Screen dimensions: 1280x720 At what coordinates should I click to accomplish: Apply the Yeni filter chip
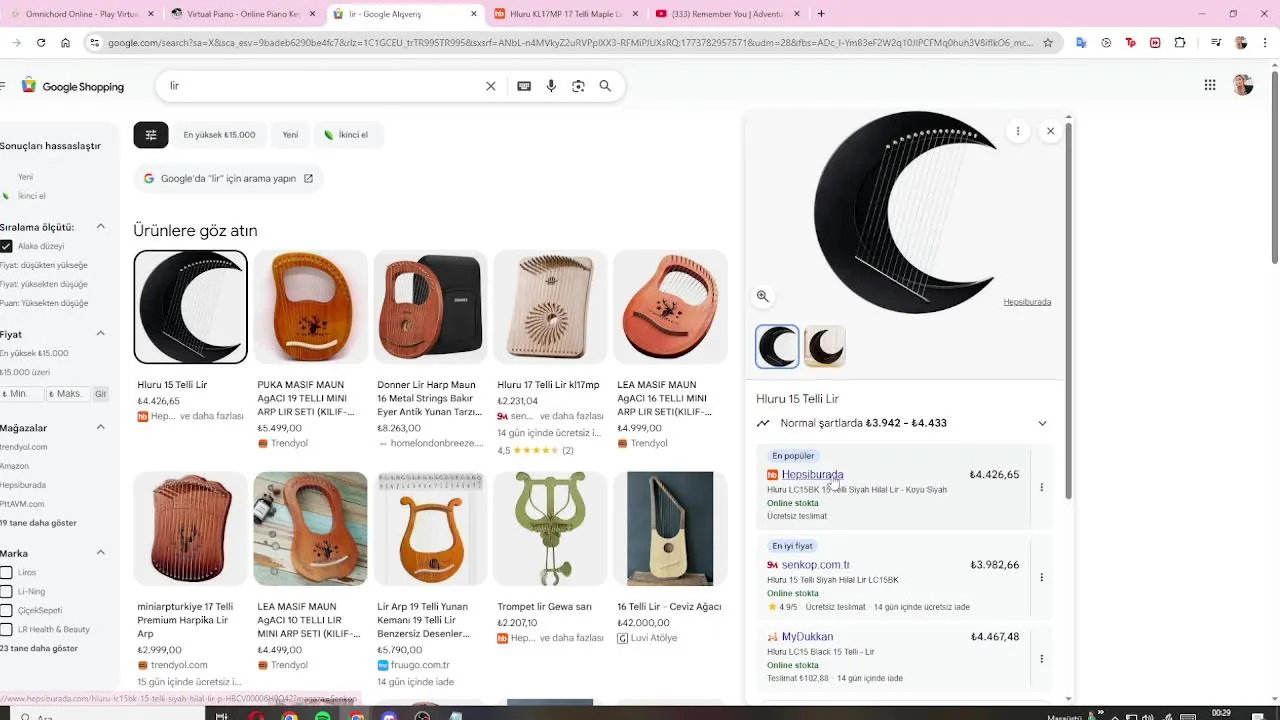(x=290, y=135)
